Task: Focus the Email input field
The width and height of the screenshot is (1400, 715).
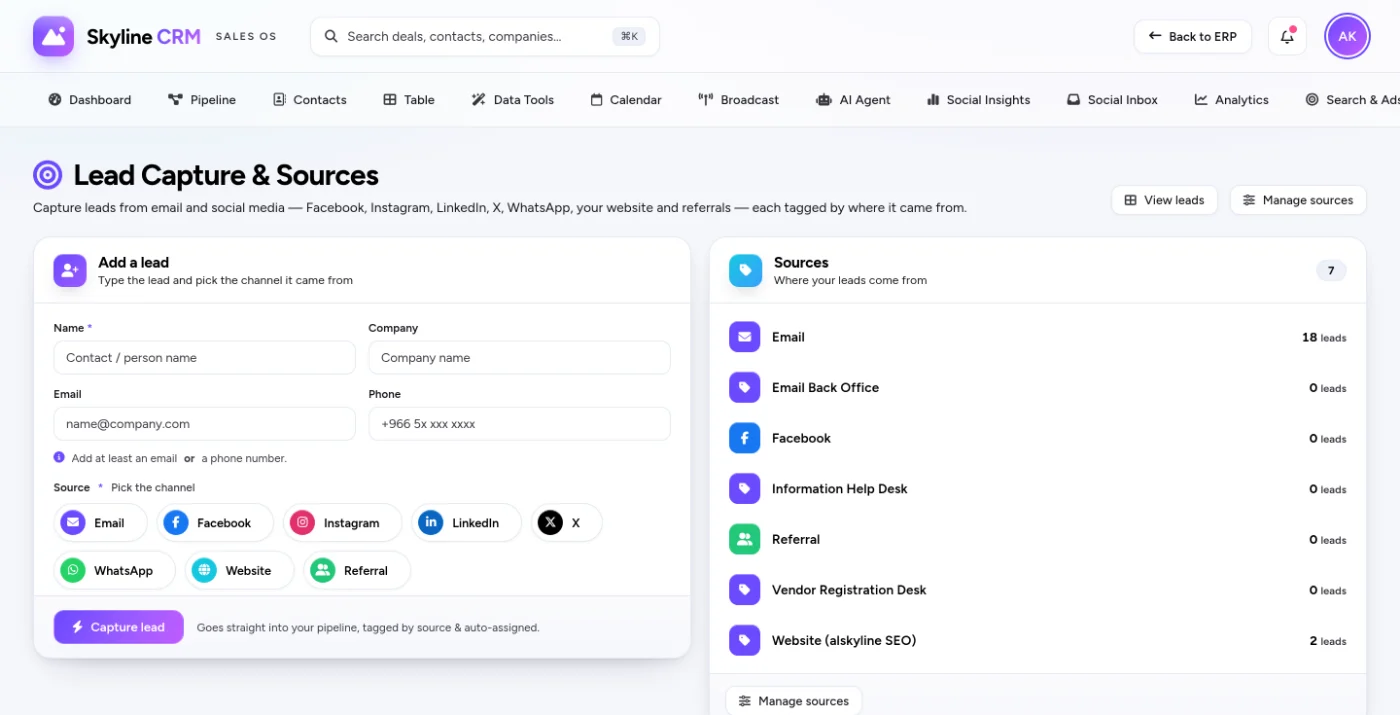Action: [x=205, y=424]
